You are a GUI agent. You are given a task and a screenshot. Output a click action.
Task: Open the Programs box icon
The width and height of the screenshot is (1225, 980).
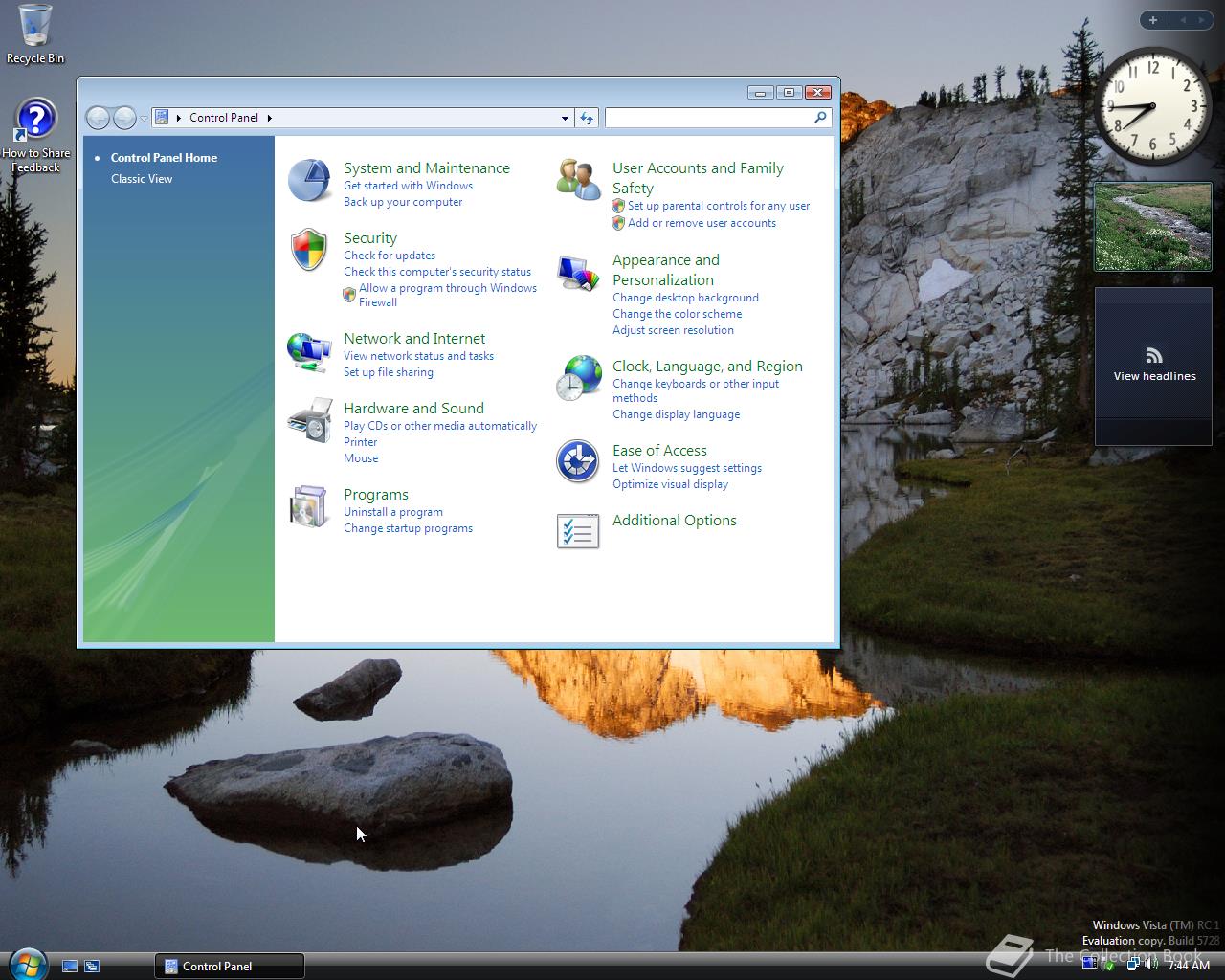(309, 506)
